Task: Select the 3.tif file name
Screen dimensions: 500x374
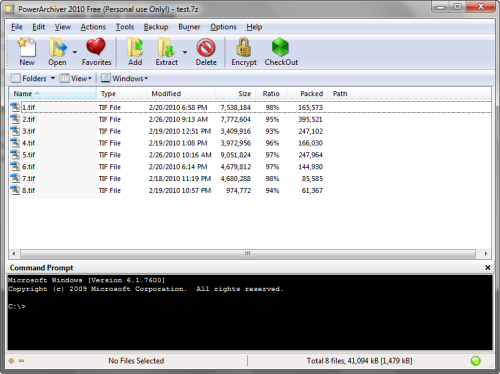Action: pos(28,131)
